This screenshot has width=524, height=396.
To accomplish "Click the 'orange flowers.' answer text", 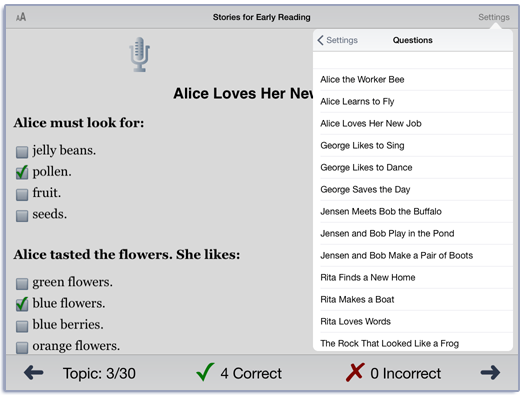I will tap(76, 346).
